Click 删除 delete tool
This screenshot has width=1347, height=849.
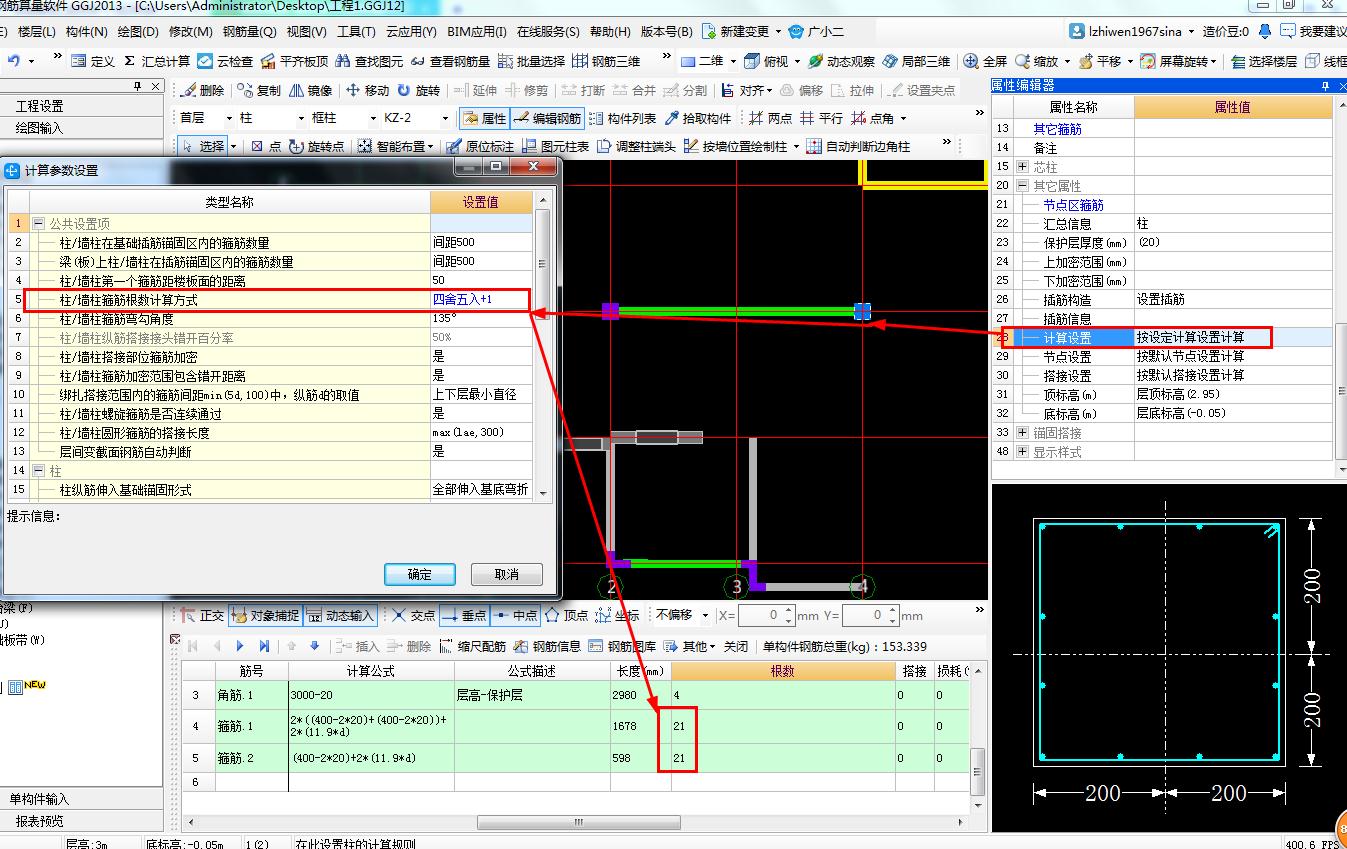pyautogui.click(x=202, y=90)
